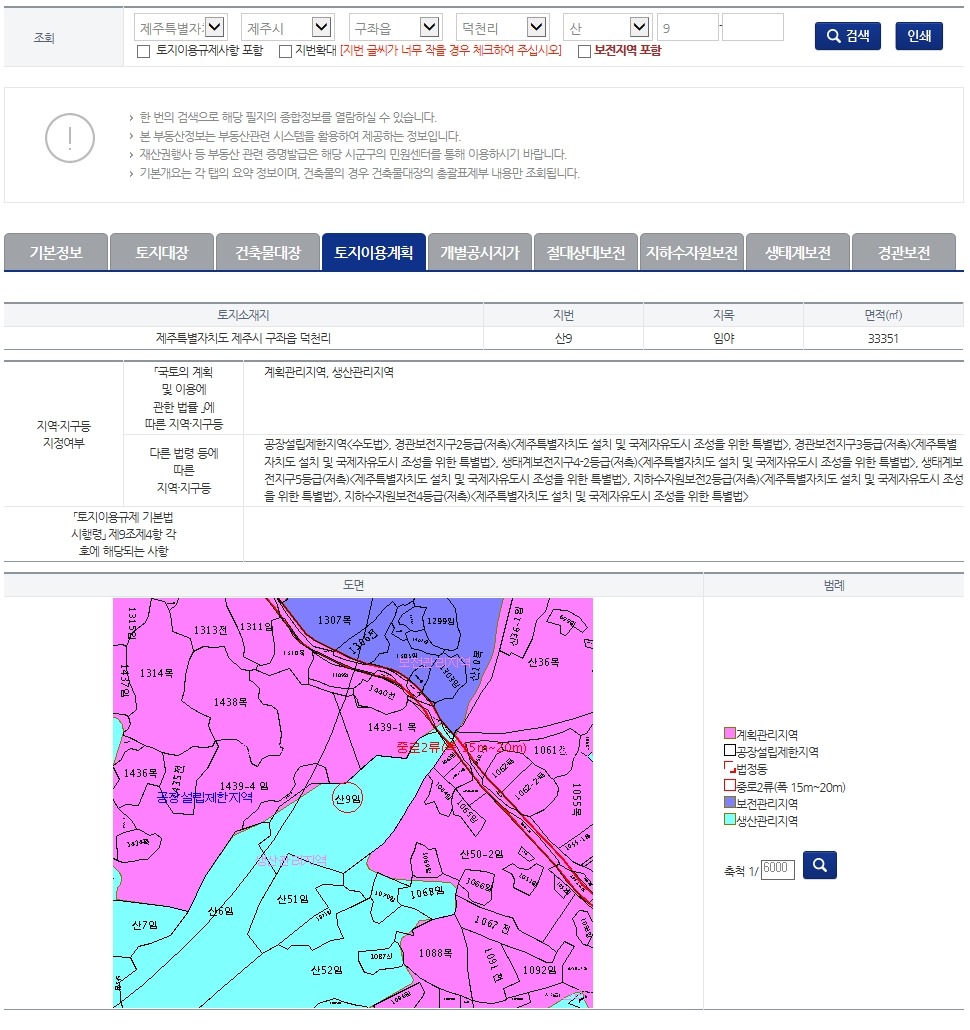Open the 건축물대장 tab
The width and height of the screenshot is (970, 1030).
[268, 252]
